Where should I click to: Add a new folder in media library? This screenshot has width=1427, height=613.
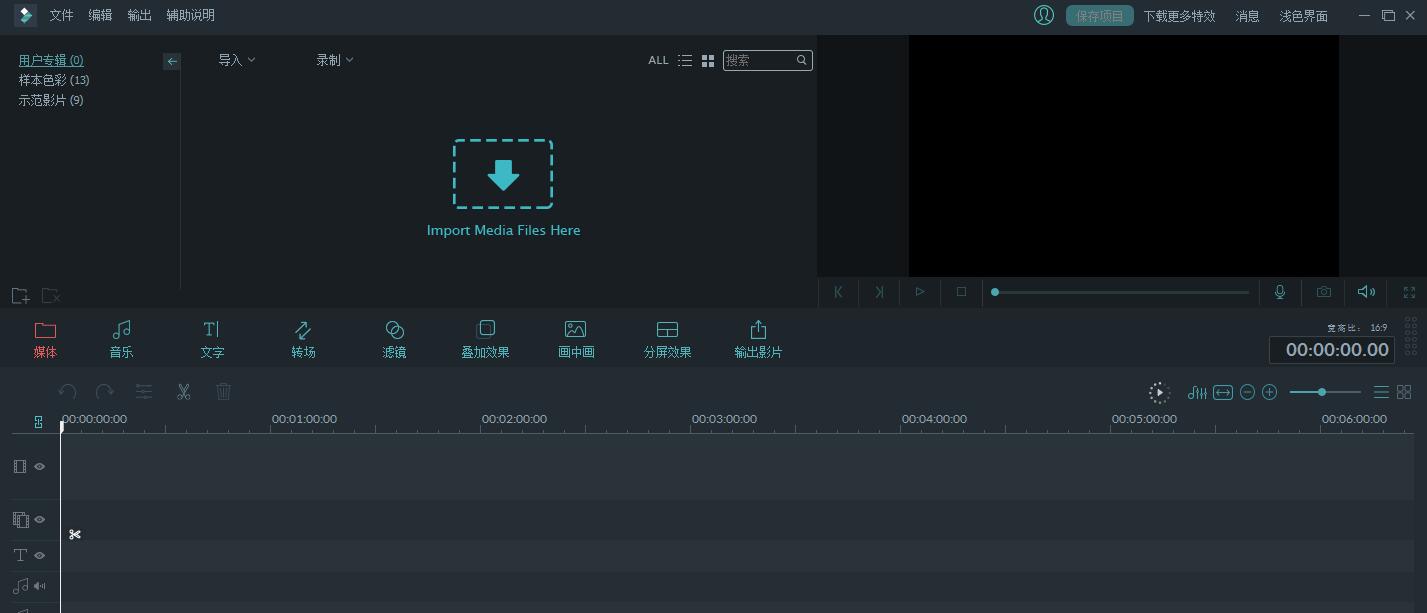(x=20, y=296)
